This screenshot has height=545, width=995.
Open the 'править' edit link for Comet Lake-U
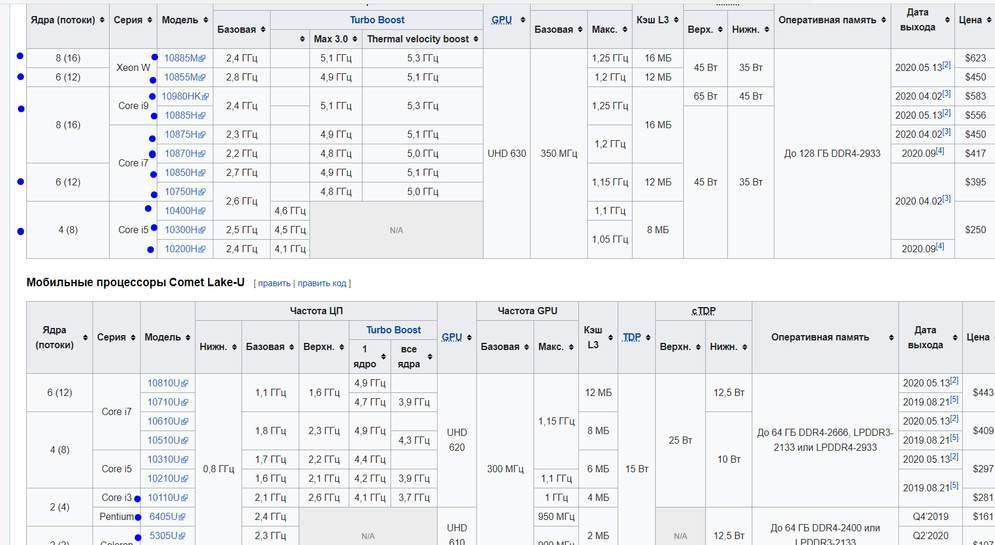click(x=274, y=284)
